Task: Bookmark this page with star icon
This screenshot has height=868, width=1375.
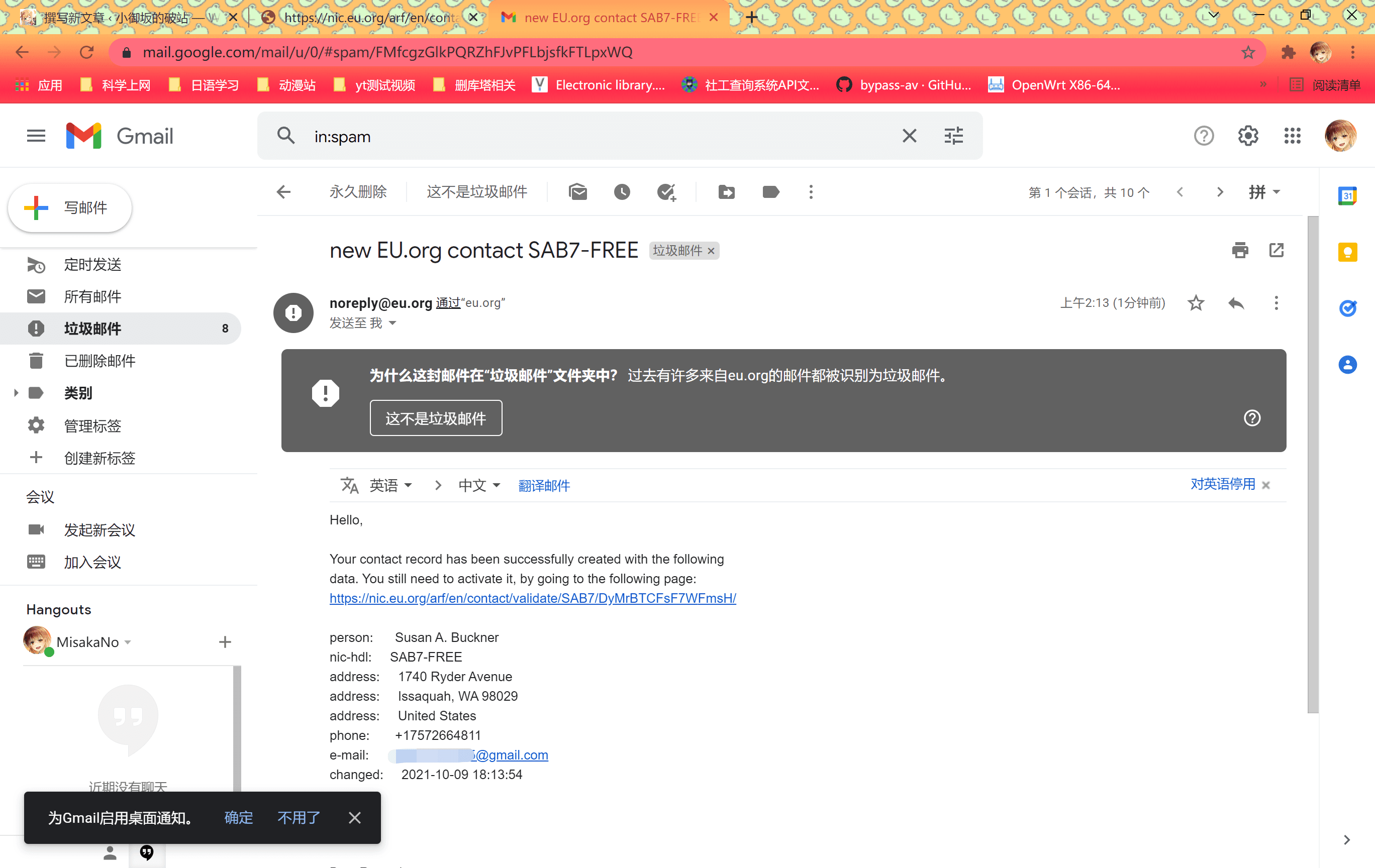Action: pyautogui.click(x=1248, y=53)
